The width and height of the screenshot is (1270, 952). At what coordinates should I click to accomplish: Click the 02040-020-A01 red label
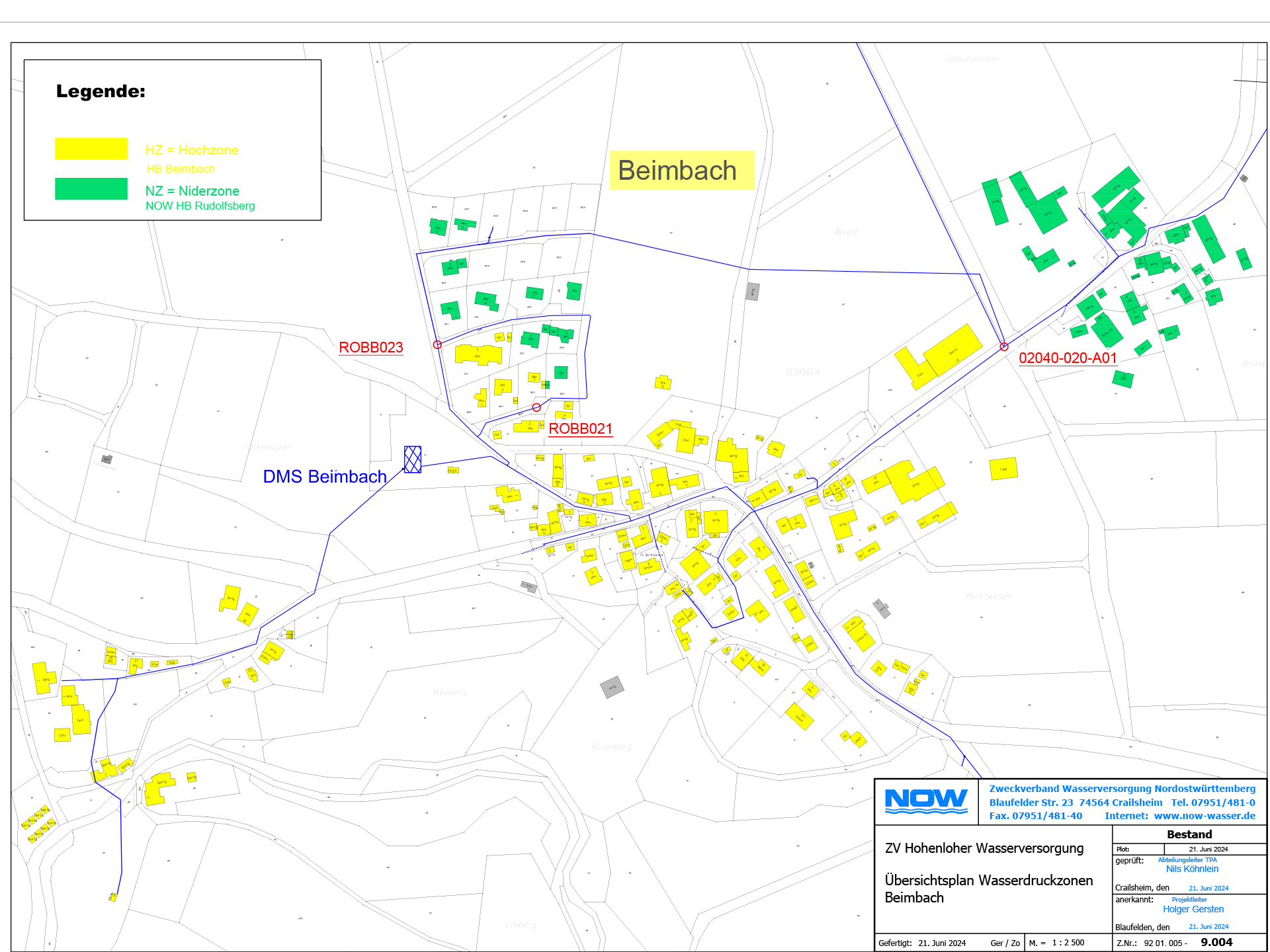pyautogui.click(x=1068, y=358)
